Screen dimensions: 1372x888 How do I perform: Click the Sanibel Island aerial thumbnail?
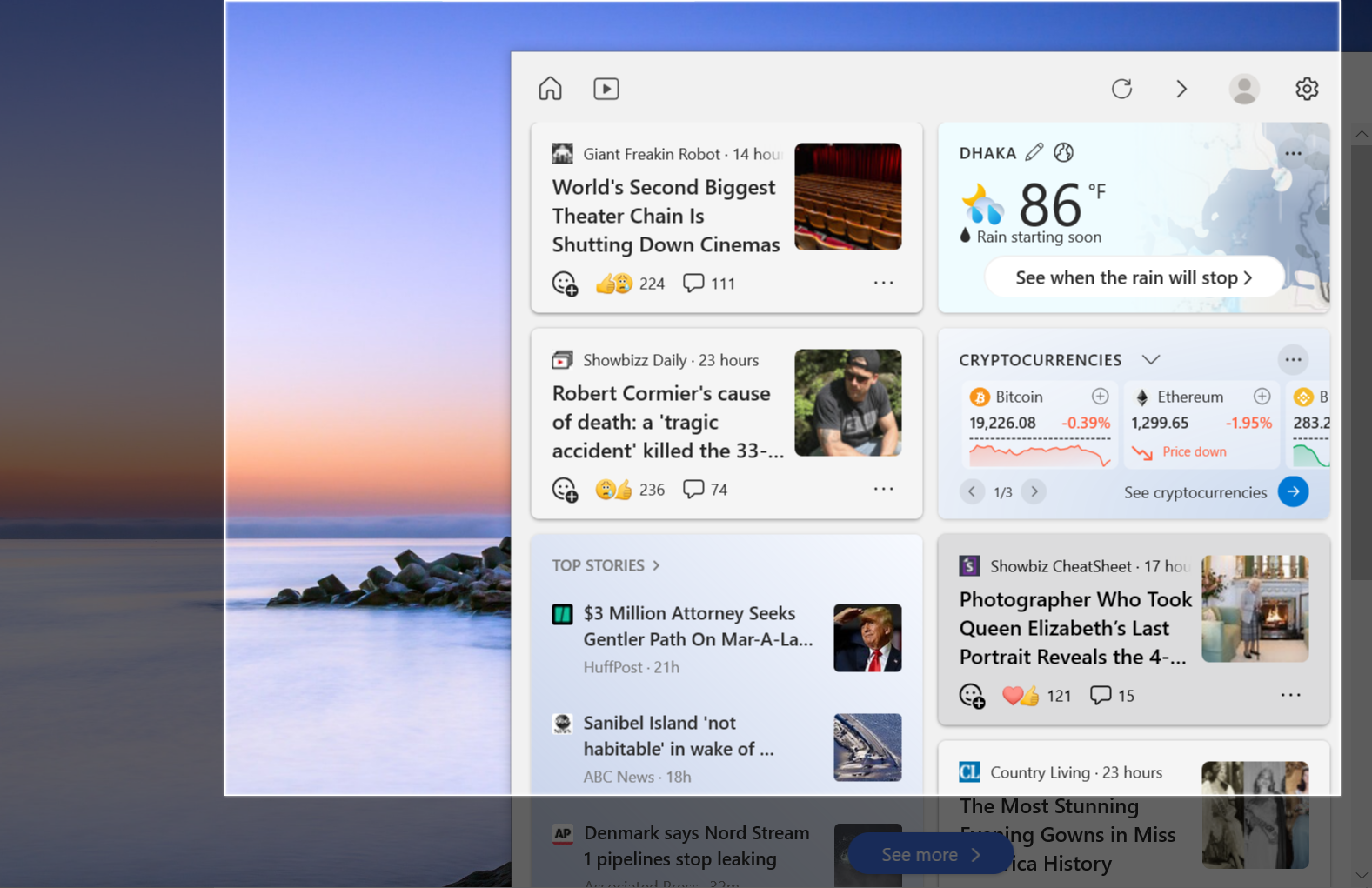click(x=867, y=747)
